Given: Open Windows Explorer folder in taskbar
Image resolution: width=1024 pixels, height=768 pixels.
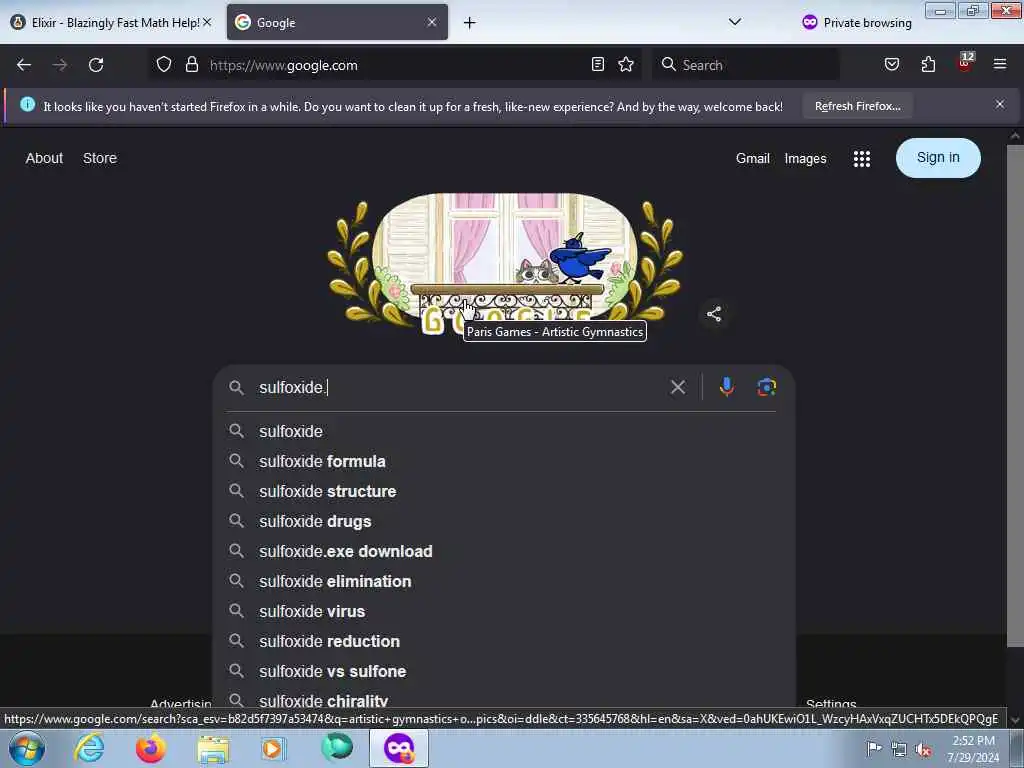Looking at the screenshot, I should tap(213, 749).
